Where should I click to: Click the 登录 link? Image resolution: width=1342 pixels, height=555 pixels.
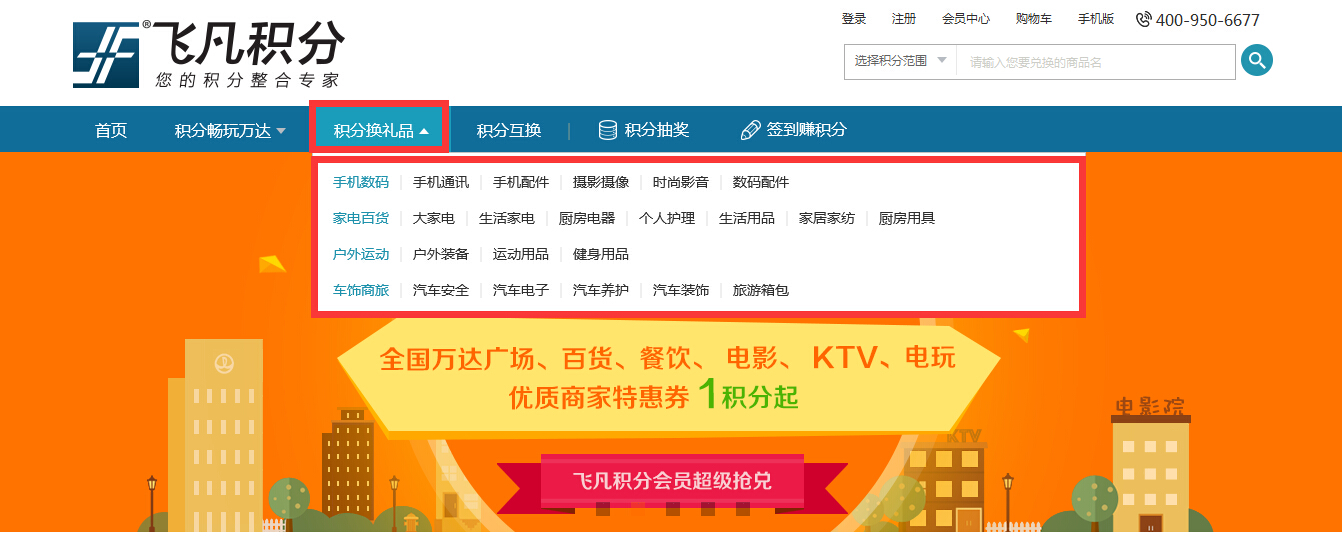[x=854, y=19]
